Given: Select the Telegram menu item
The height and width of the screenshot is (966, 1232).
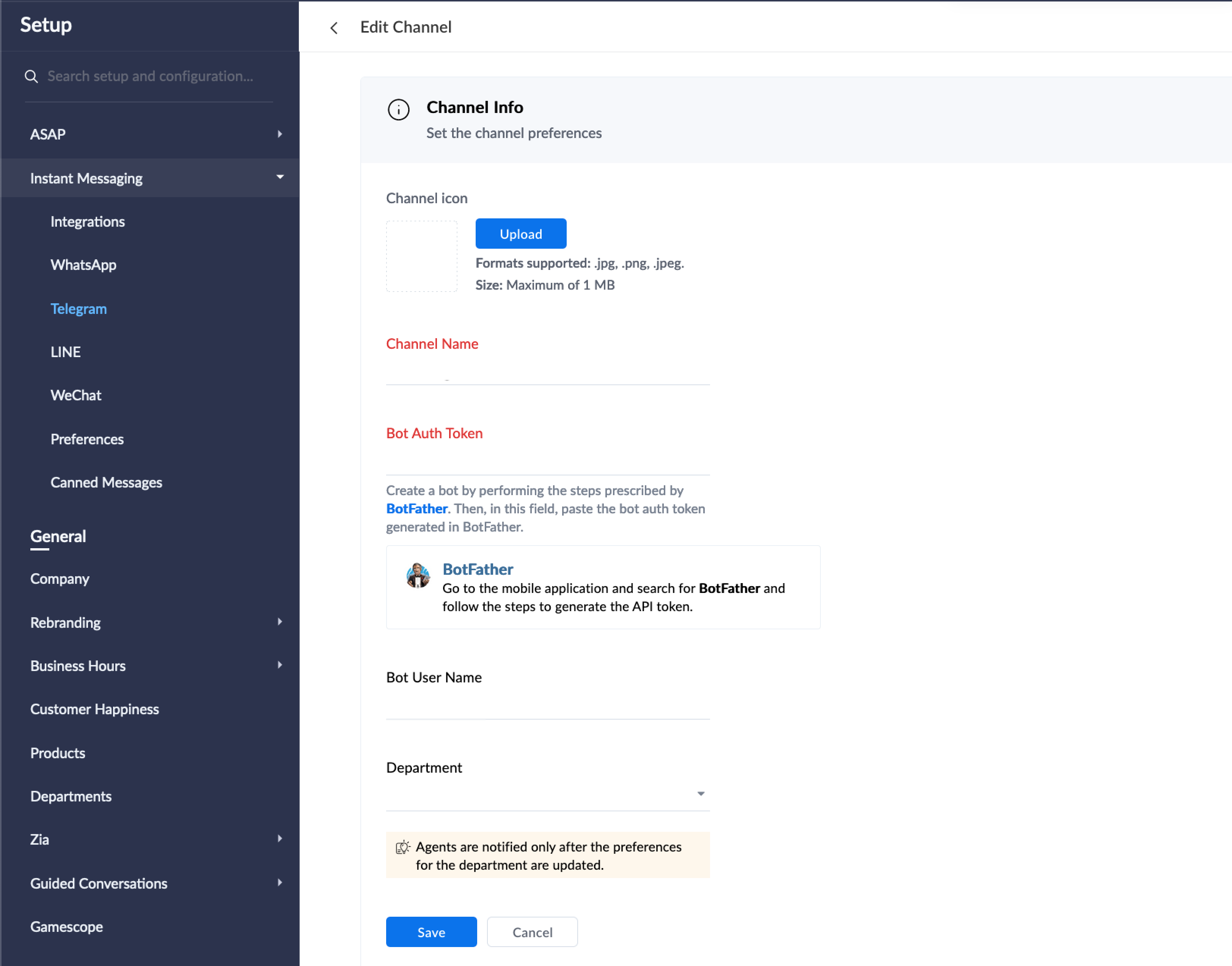Looking at the screenshot, I should (79, 309).
